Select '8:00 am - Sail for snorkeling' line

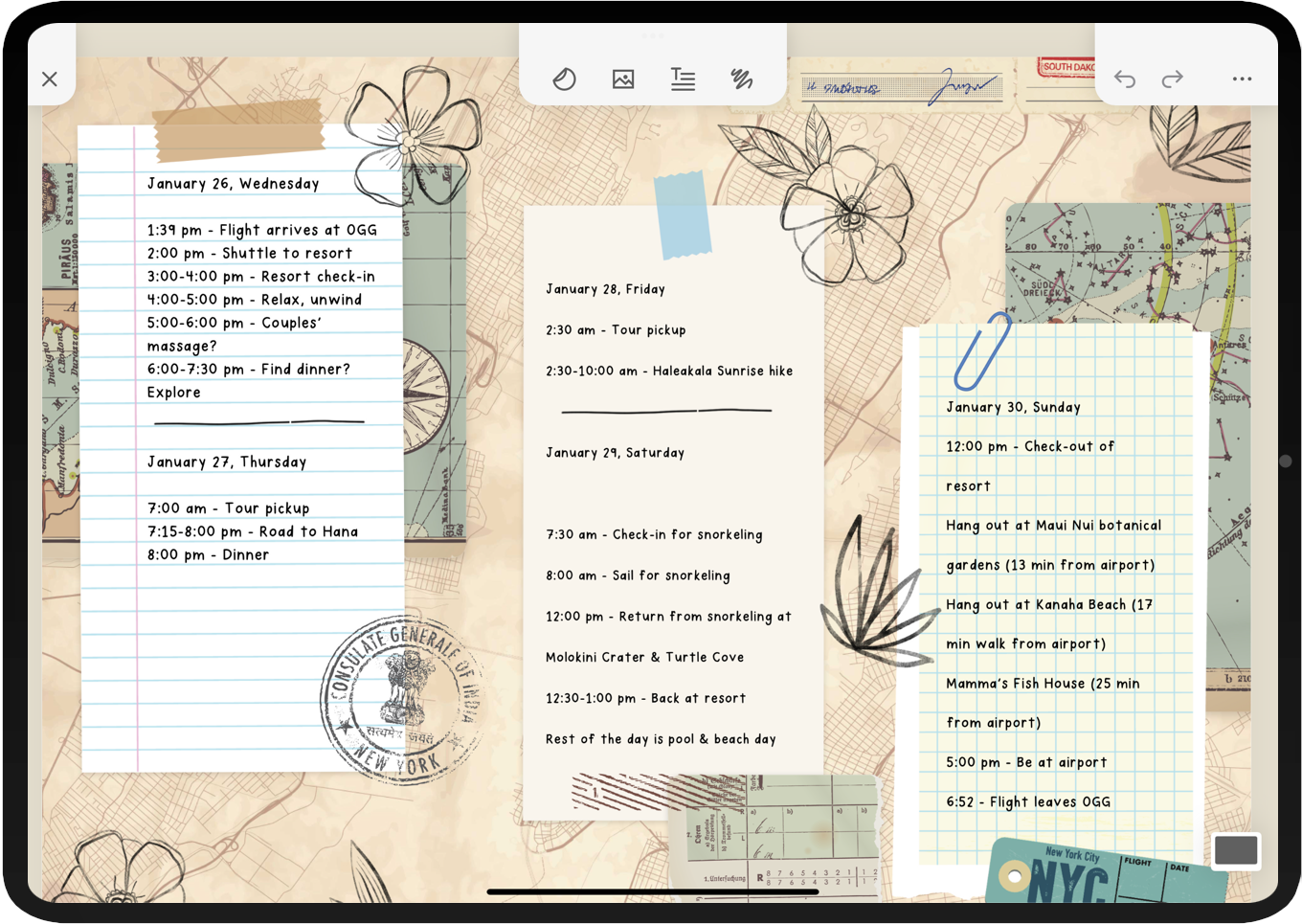tap(638, 575)
